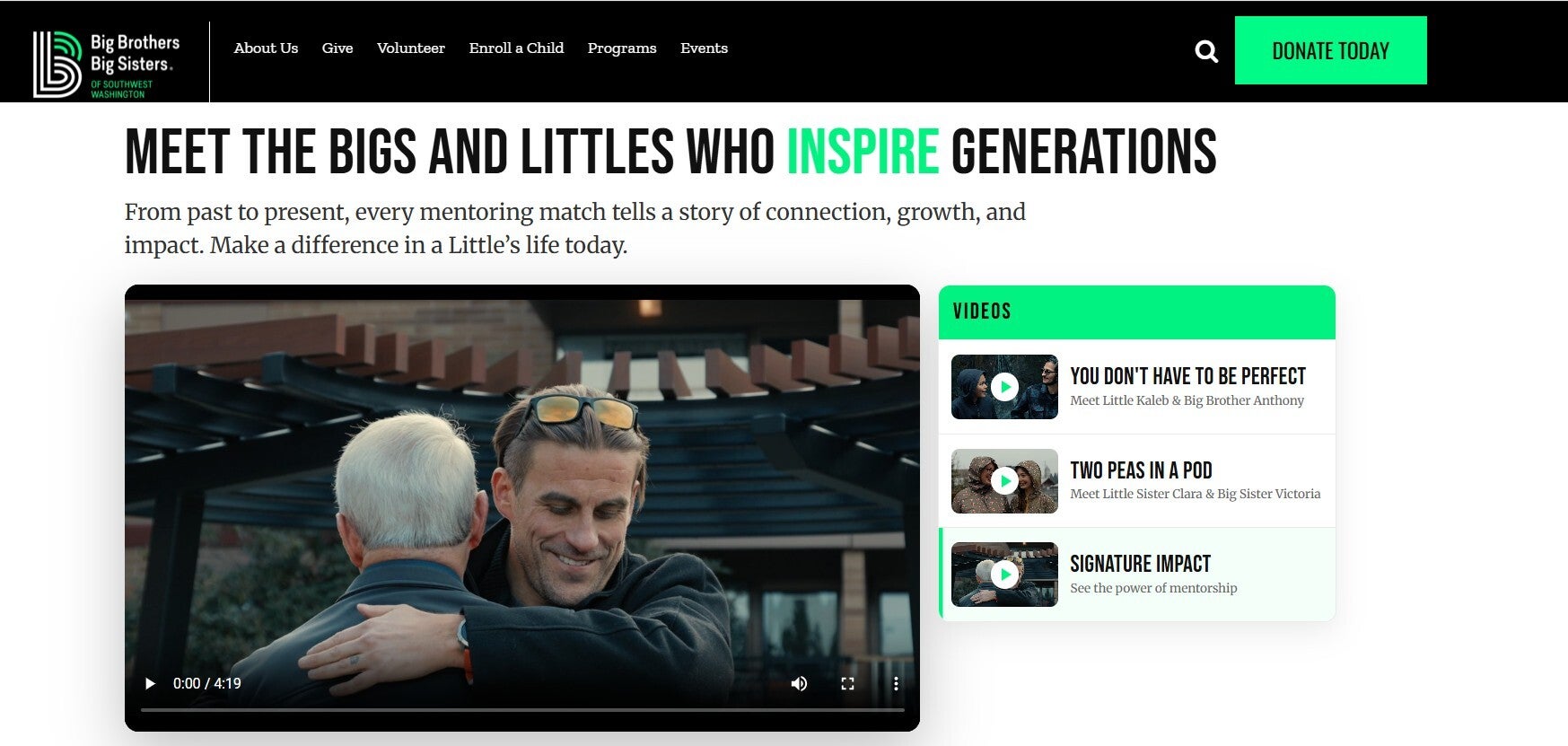Click the video progress bar
1568x746 pixels.
point(522,710)
